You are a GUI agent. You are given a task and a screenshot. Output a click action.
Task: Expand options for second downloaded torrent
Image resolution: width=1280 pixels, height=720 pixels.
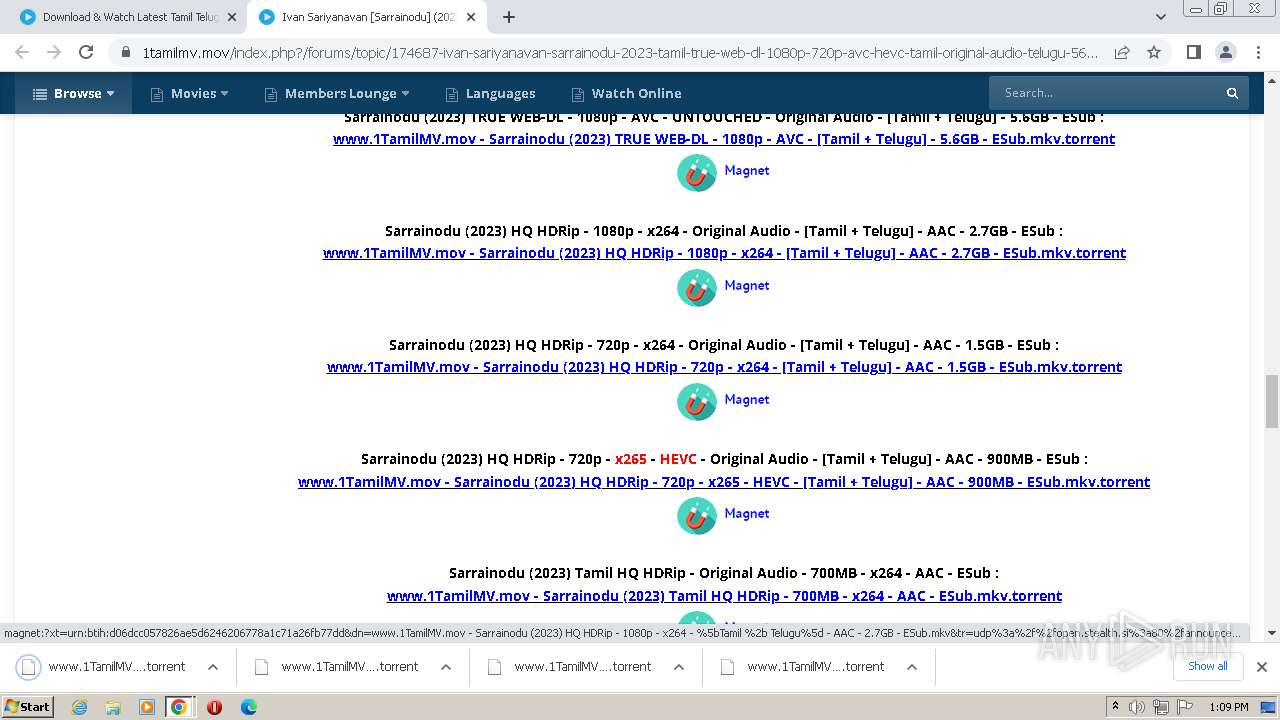446,667
